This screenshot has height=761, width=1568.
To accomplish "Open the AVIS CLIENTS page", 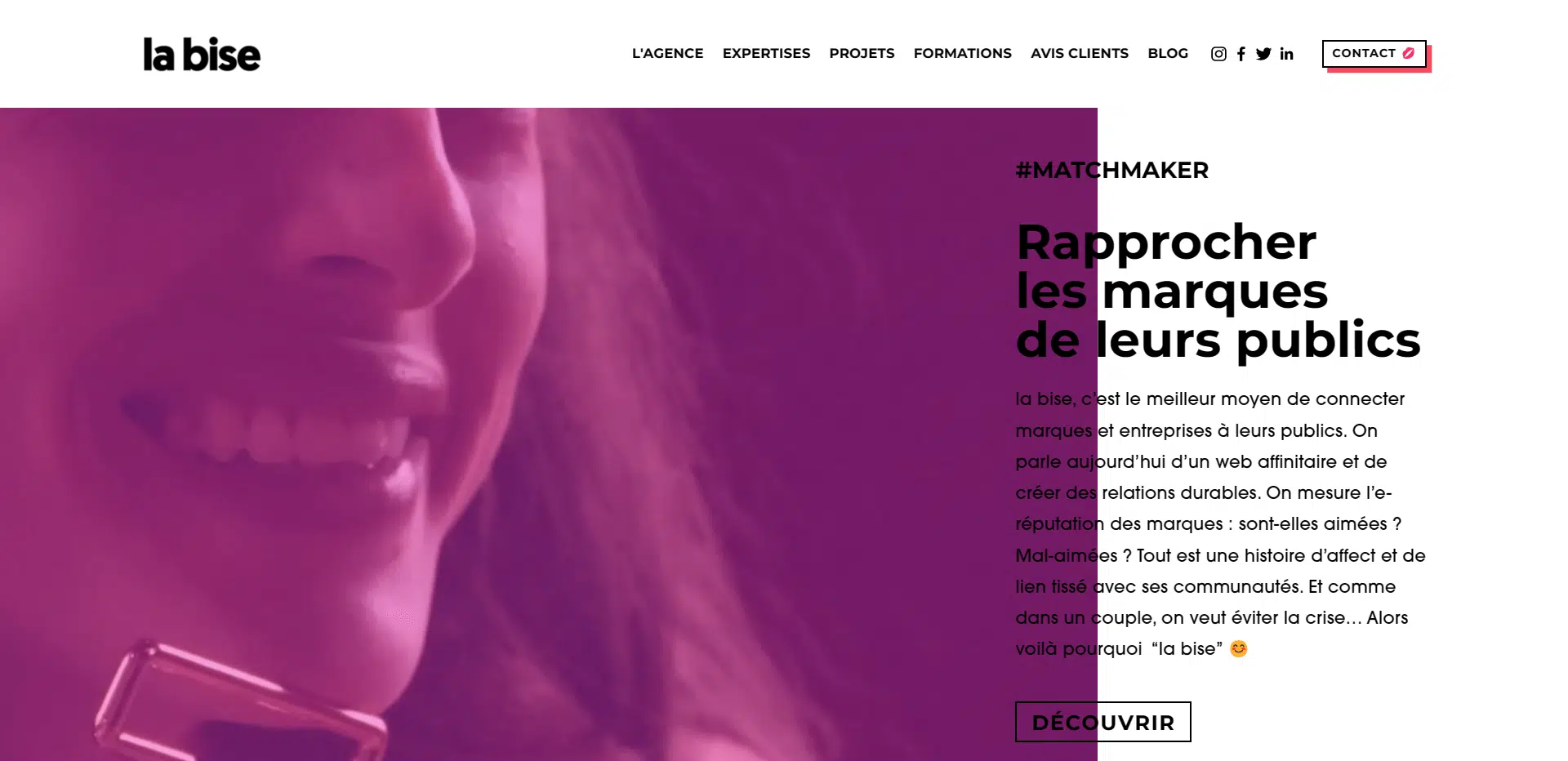I will [1079, 53].
